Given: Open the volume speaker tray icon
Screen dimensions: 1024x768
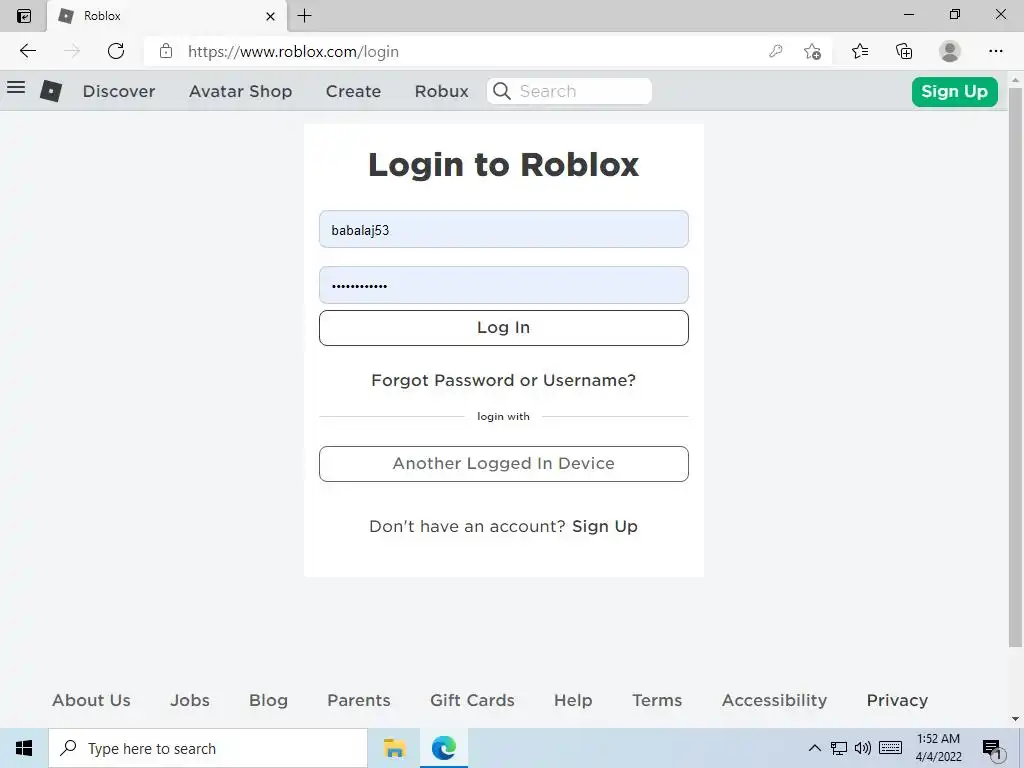Looking at the screenshot, I should (863, 748).
